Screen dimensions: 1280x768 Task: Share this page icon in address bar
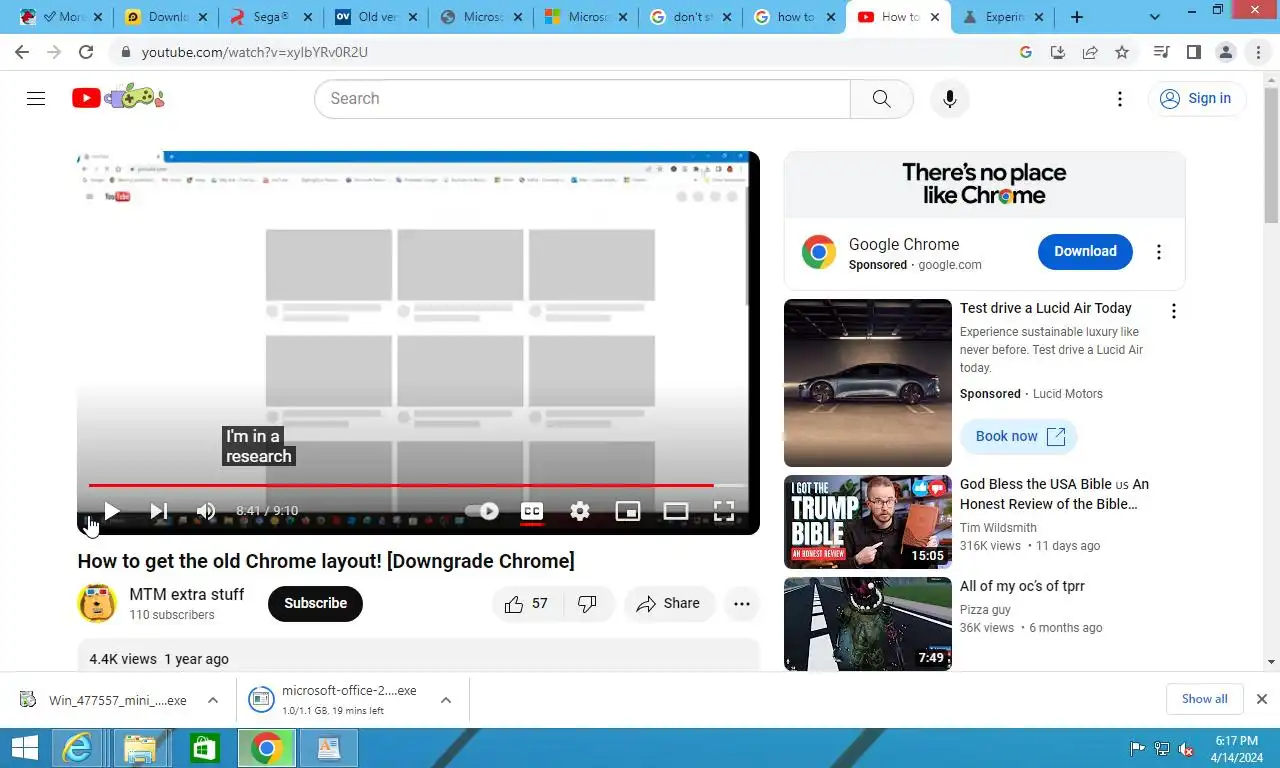click(x=1090, y=52)
